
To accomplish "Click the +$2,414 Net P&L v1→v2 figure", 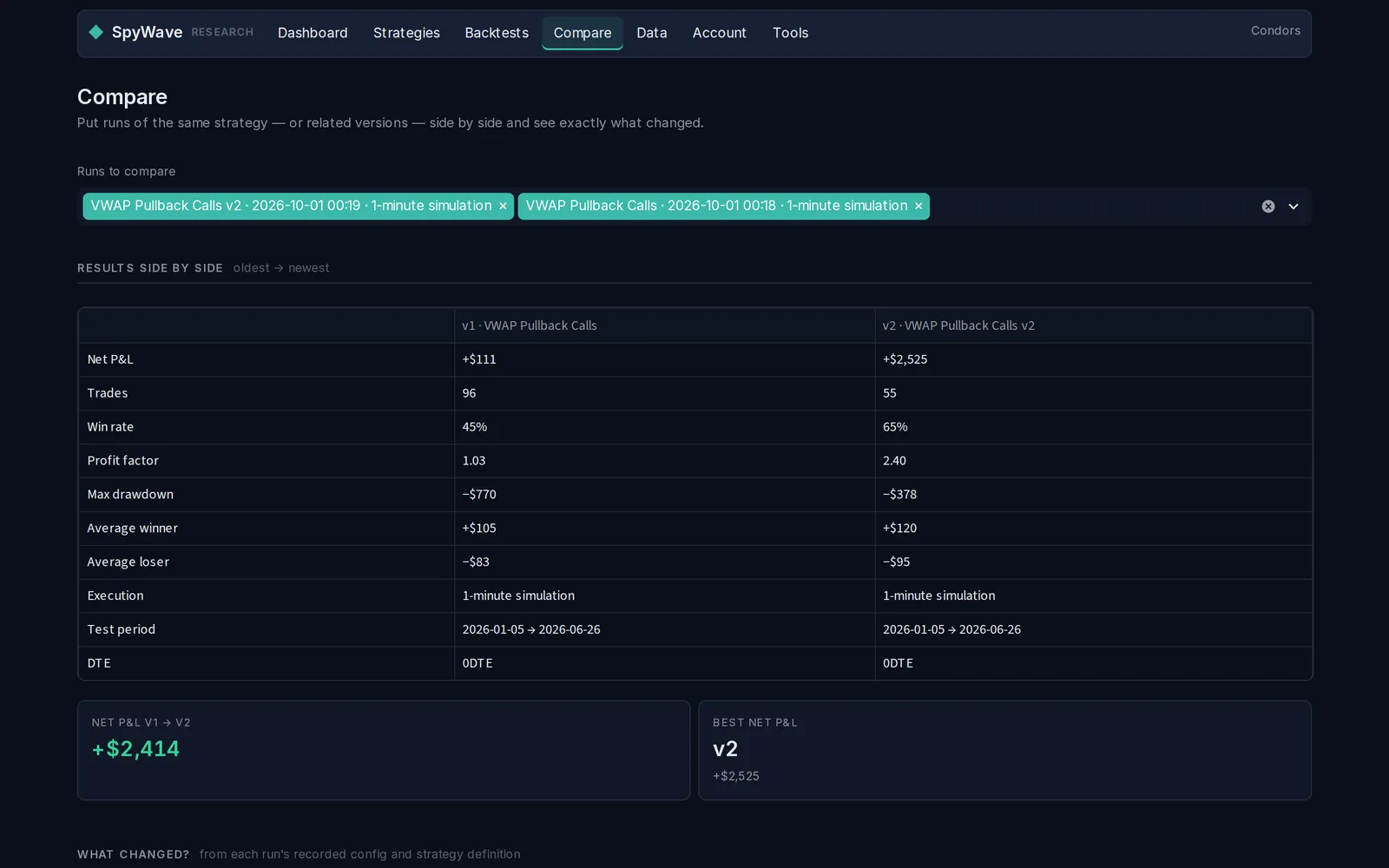I will point(135,749).
